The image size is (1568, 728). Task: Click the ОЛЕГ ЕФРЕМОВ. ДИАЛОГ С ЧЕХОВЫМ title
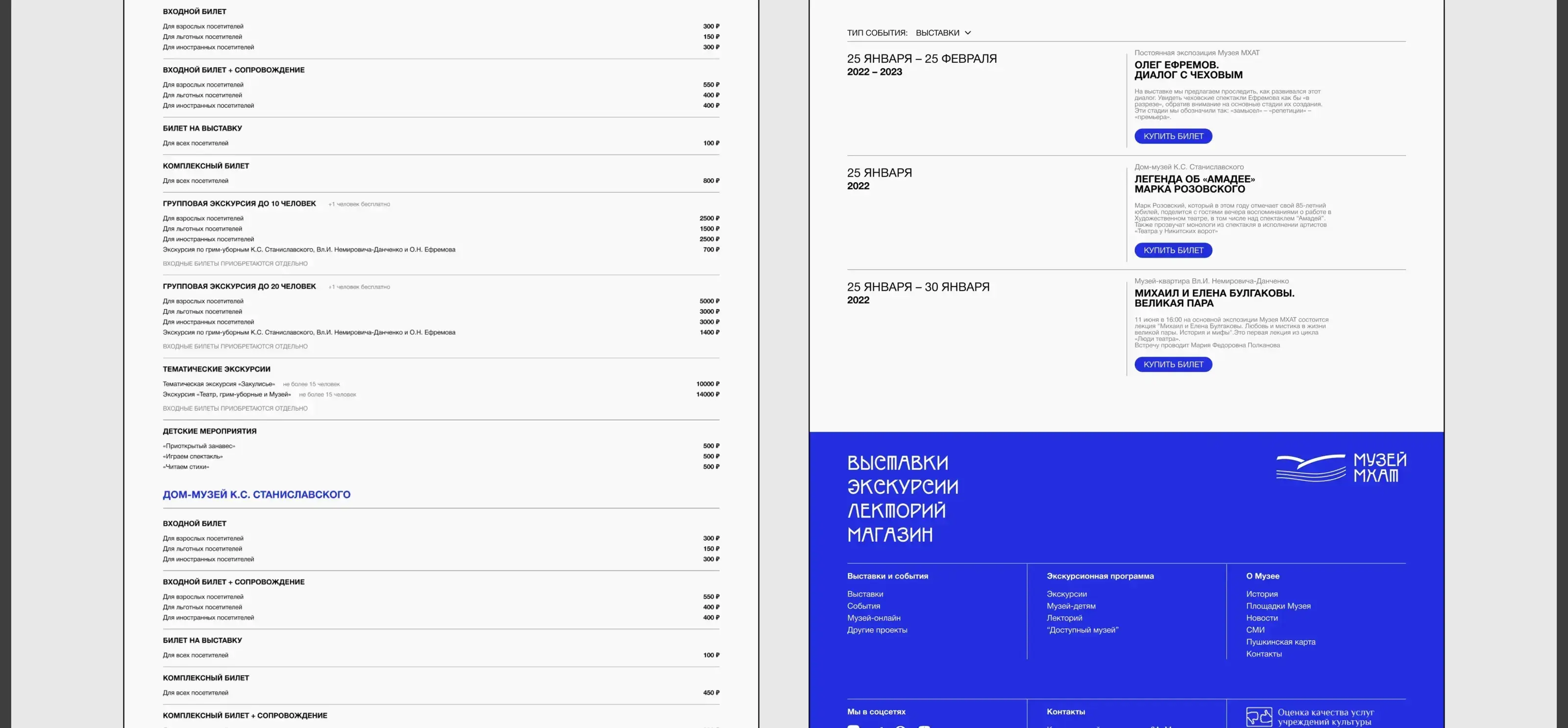[x=1188, y=70]
